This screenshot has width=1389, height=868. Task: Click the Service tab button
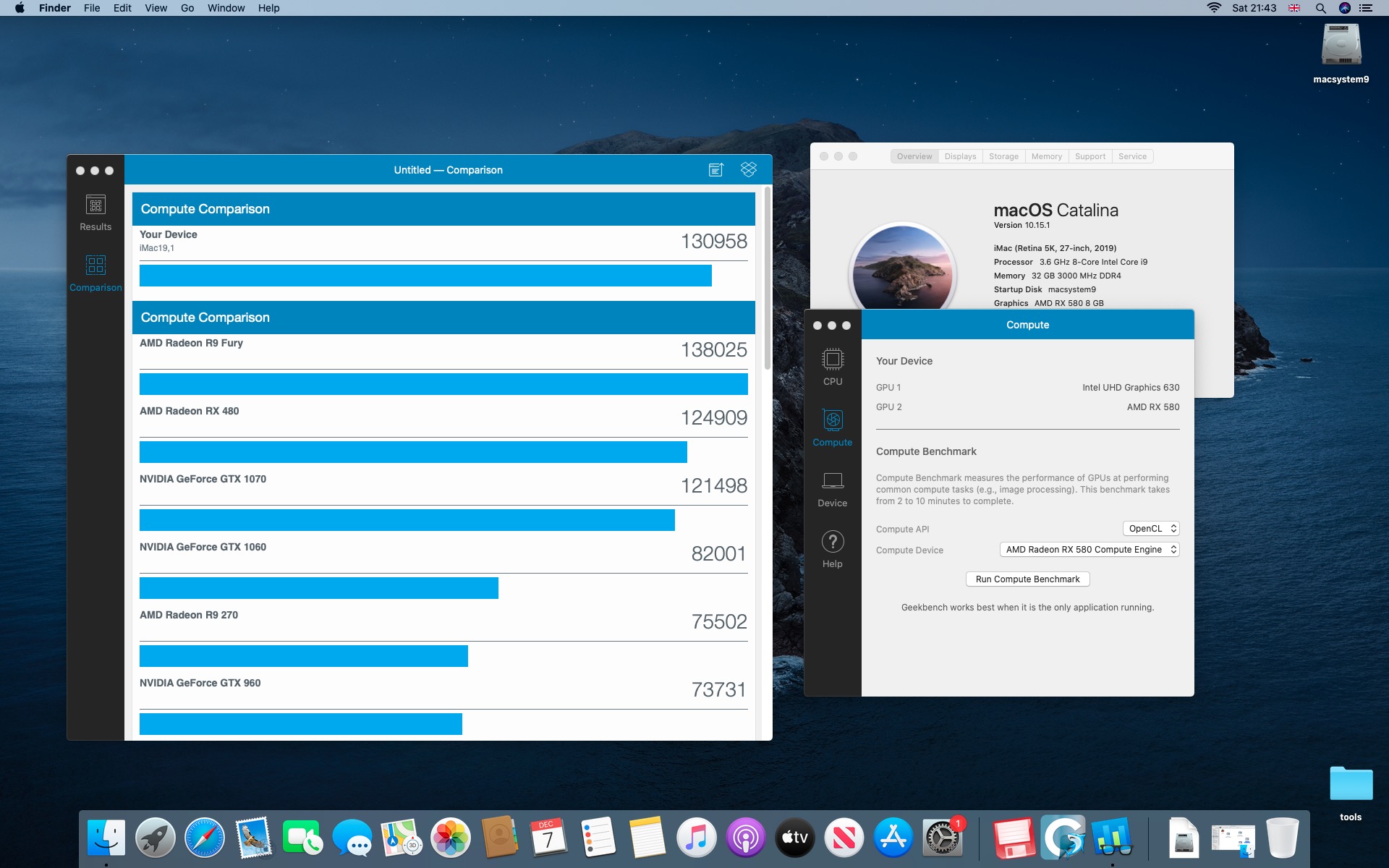(1132, 156)
